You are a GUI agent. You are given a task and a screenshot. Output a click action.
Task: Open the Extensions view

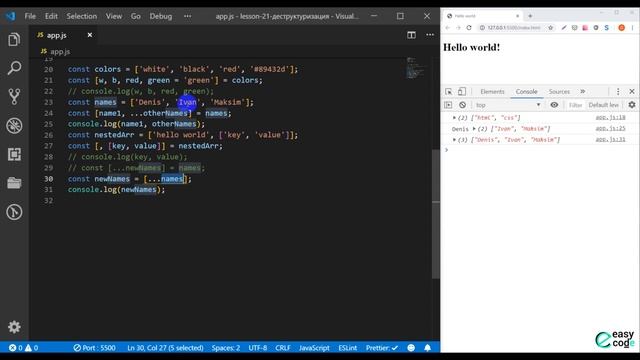pyautogui.click(x=14, y=154)
